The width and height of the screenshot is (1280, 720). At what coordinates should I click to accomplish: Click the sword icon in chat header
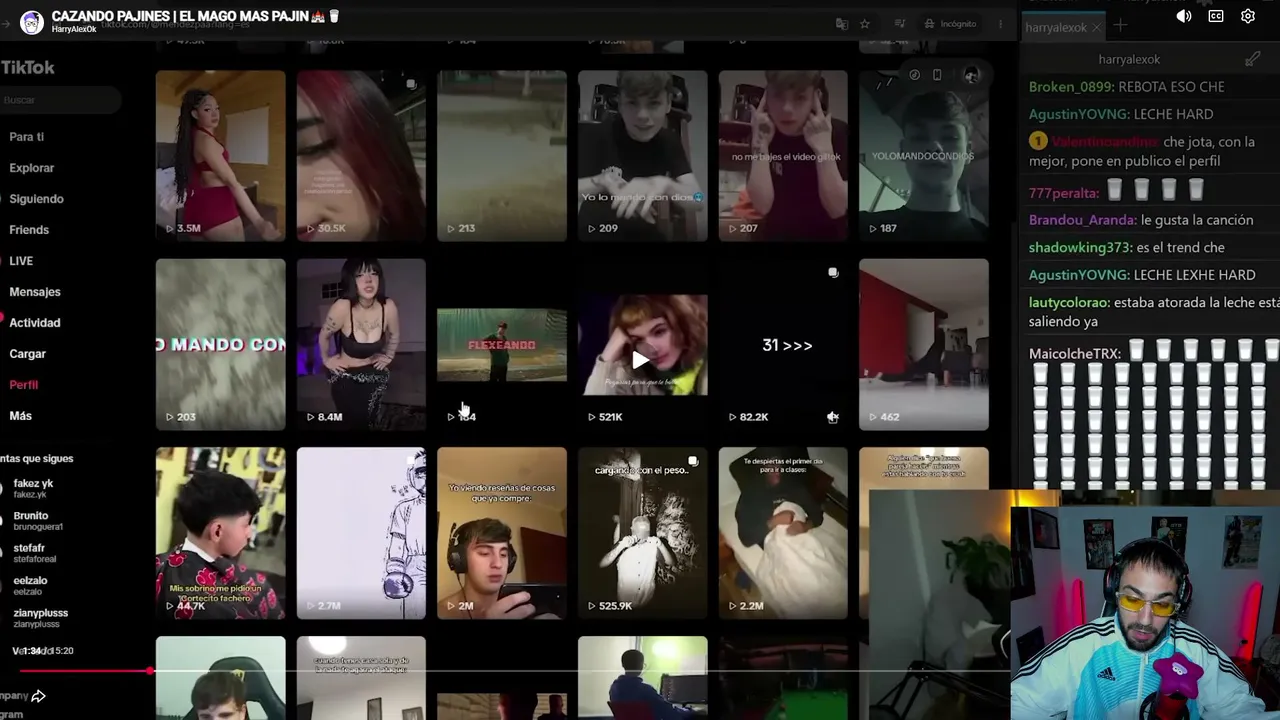(x=1252, y=59)
